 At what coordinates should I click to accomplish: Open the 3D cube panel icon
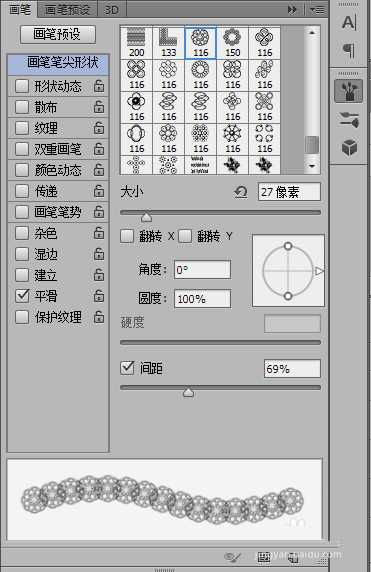[x=349, y=147]
